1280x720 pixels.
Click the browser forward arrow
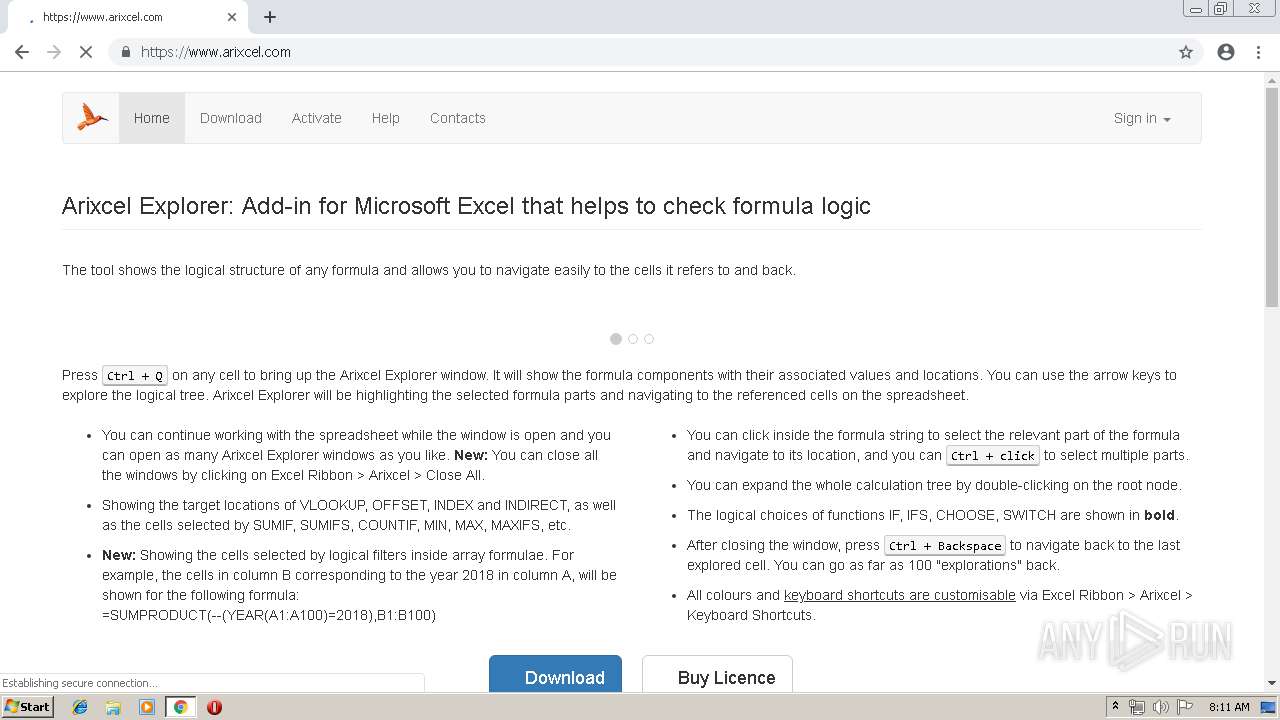point(54,52)
